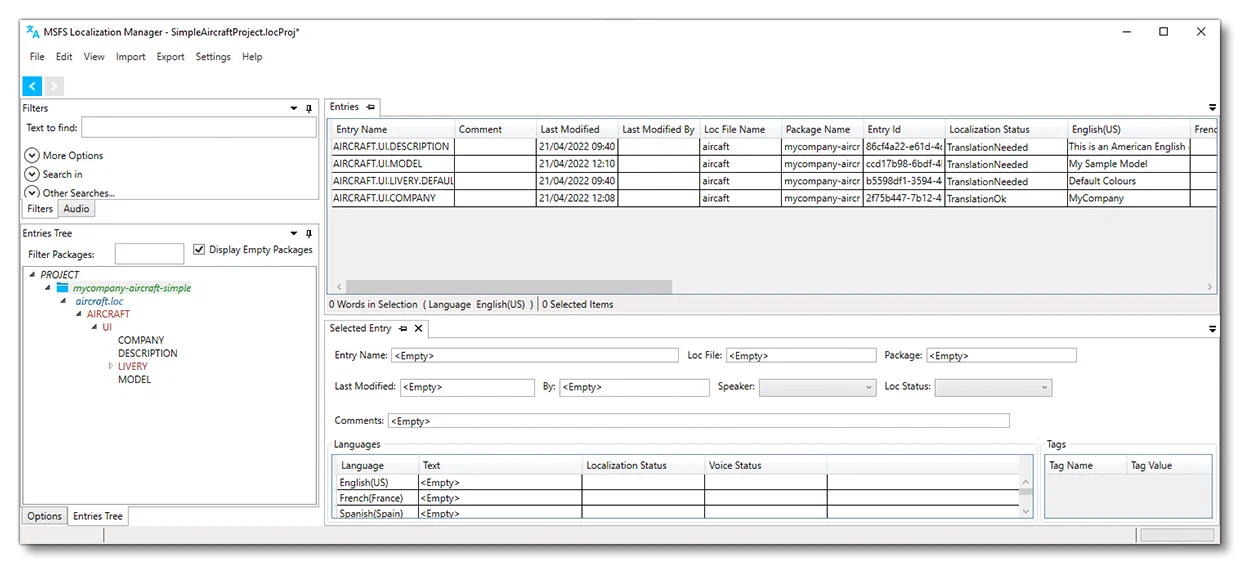Close the Selected Entry tab
The image size is (1240, 564).
tap(419, 328)
